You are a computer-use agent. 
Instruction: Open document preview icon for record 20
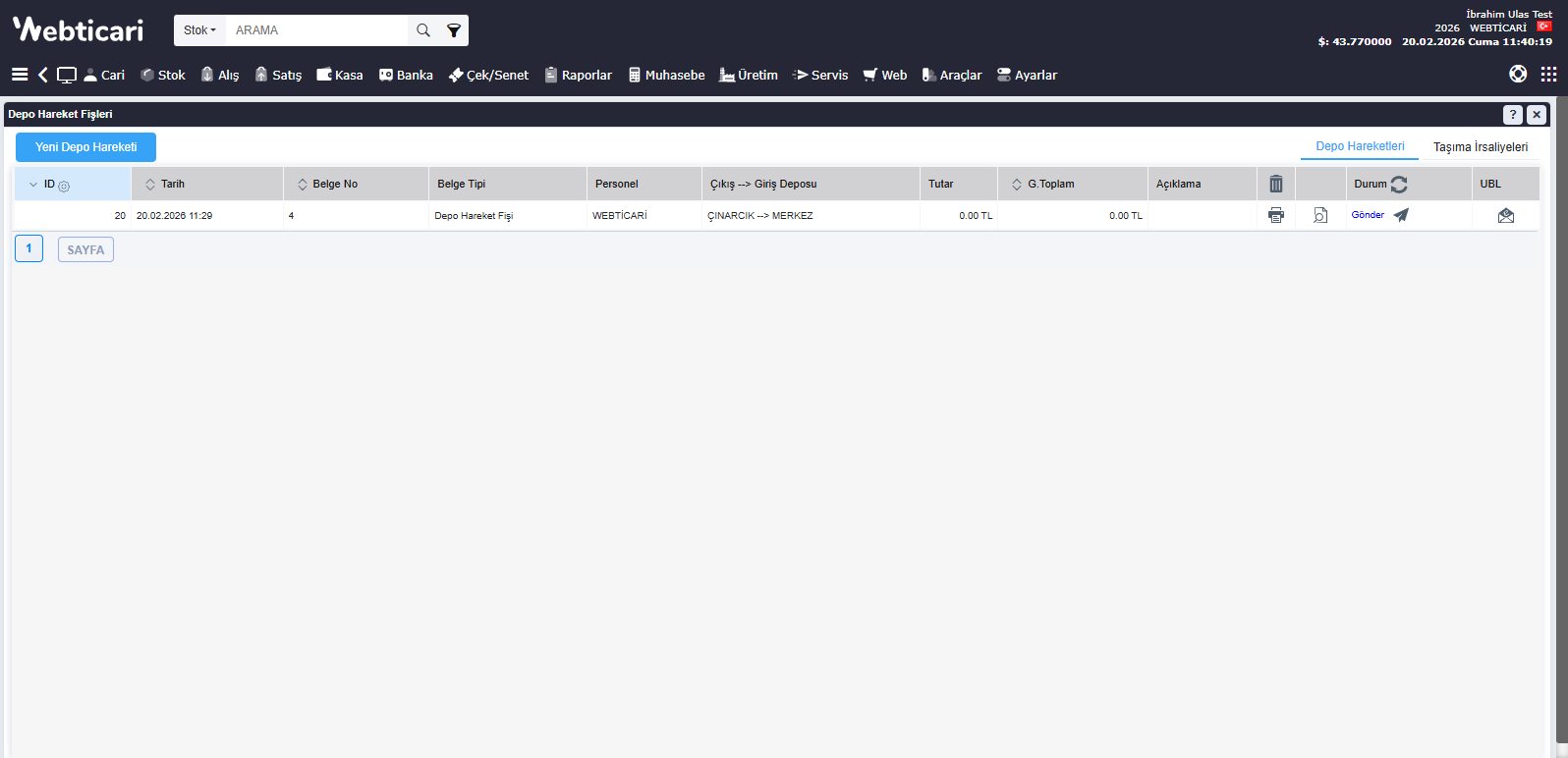click(x=1320, y=215)
